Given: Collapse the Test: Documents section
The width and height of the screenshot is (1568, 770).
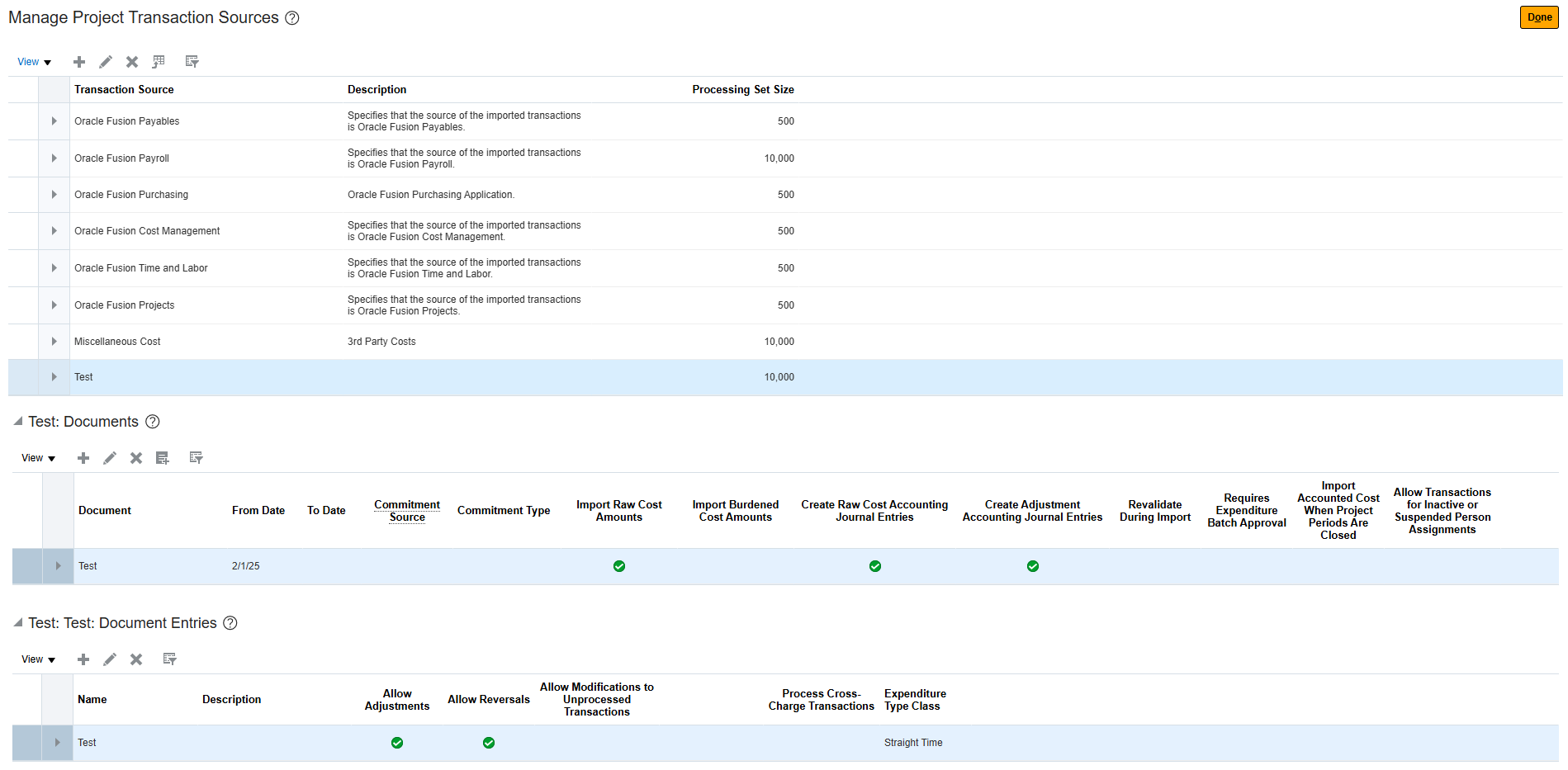Looking at the screenshot, I should coord(18,422).
